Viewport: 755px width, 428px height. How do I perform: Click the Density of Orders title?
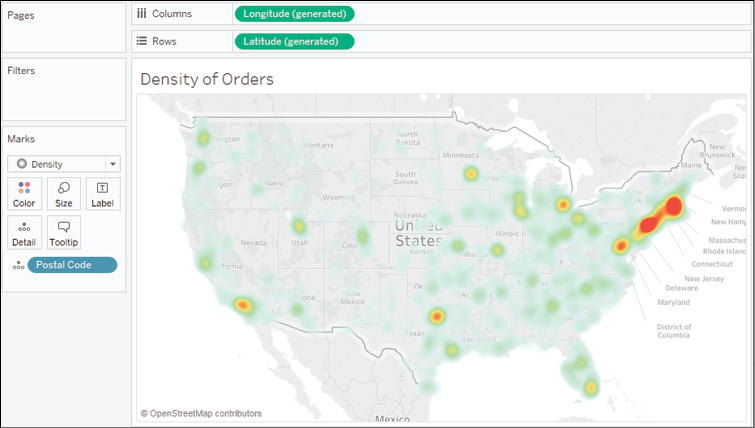[x=207, y=79]
